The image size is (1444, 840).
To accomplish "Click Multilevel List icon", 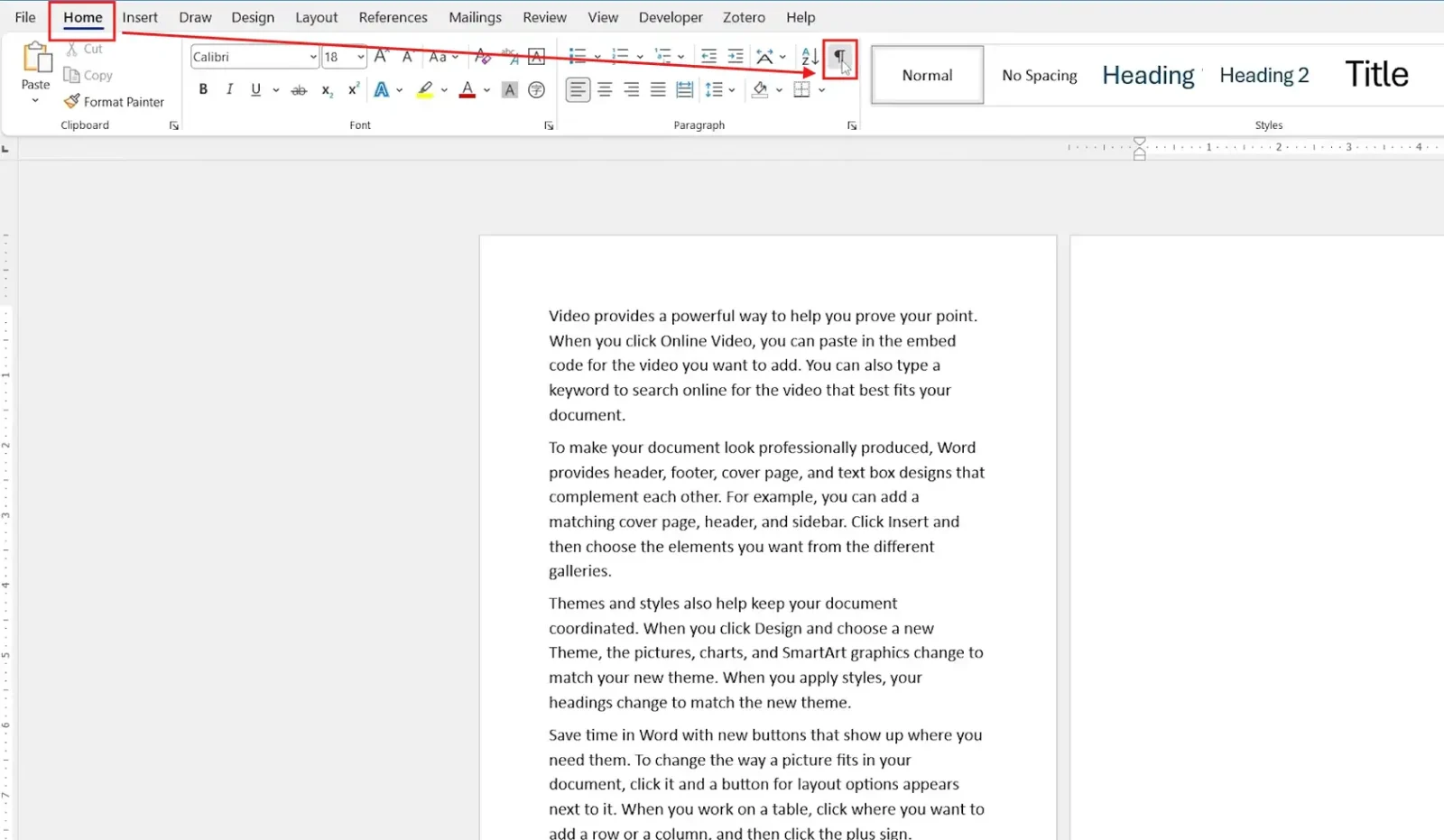I will click(663, 56).
